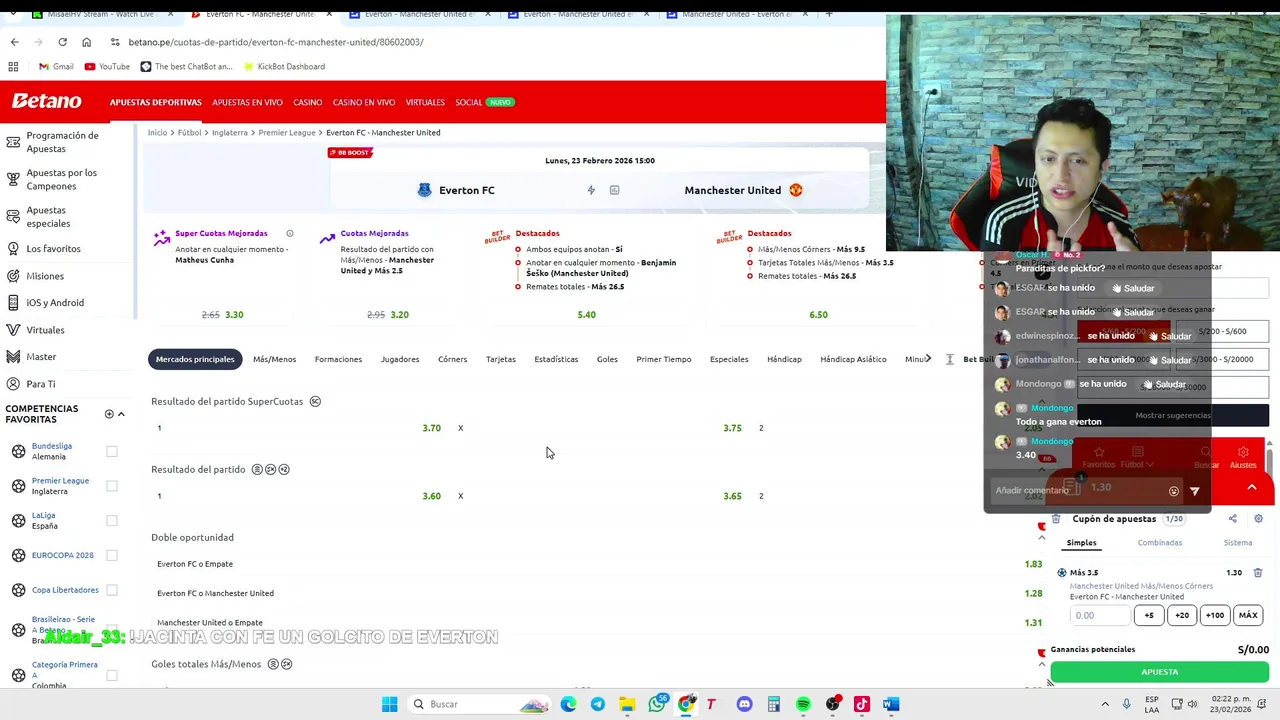Select the Sistema bet slip tab
Image resolution: width=1280 pixels, height=720 pixels.
point(1238,543)
